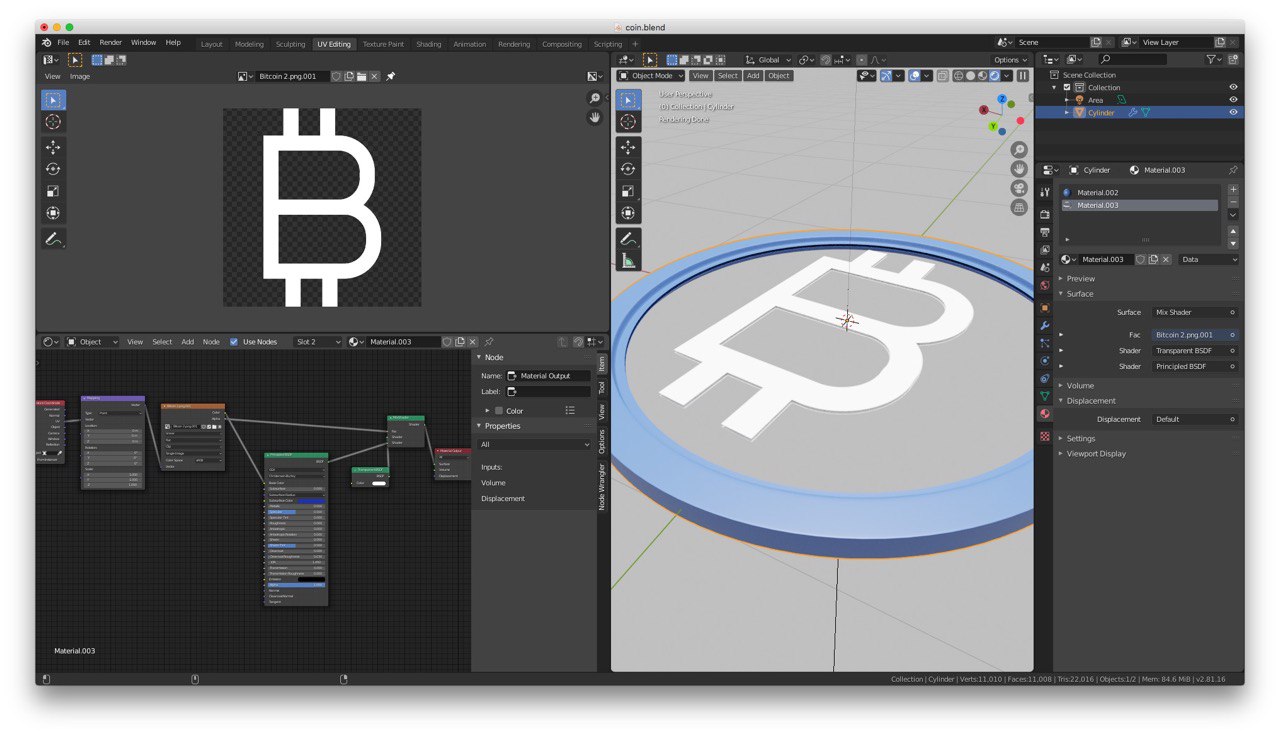Expand the Settings panel in material properties
1280x736 pixels.
tap(1080, 439)
